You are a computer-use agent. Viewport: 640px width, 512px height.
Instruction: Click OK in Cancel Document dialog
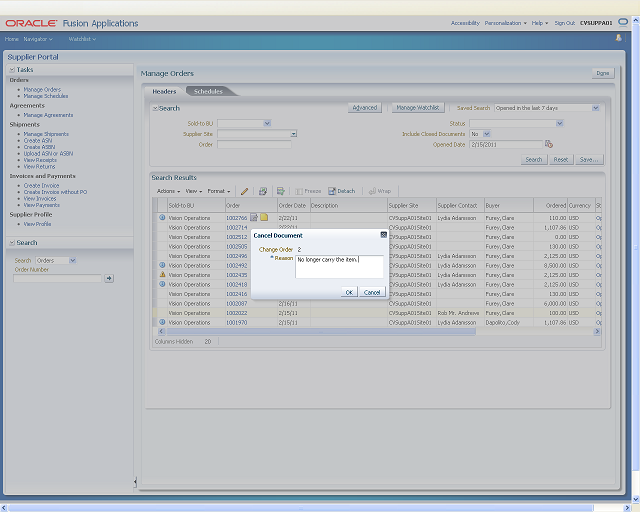[349, 292]
